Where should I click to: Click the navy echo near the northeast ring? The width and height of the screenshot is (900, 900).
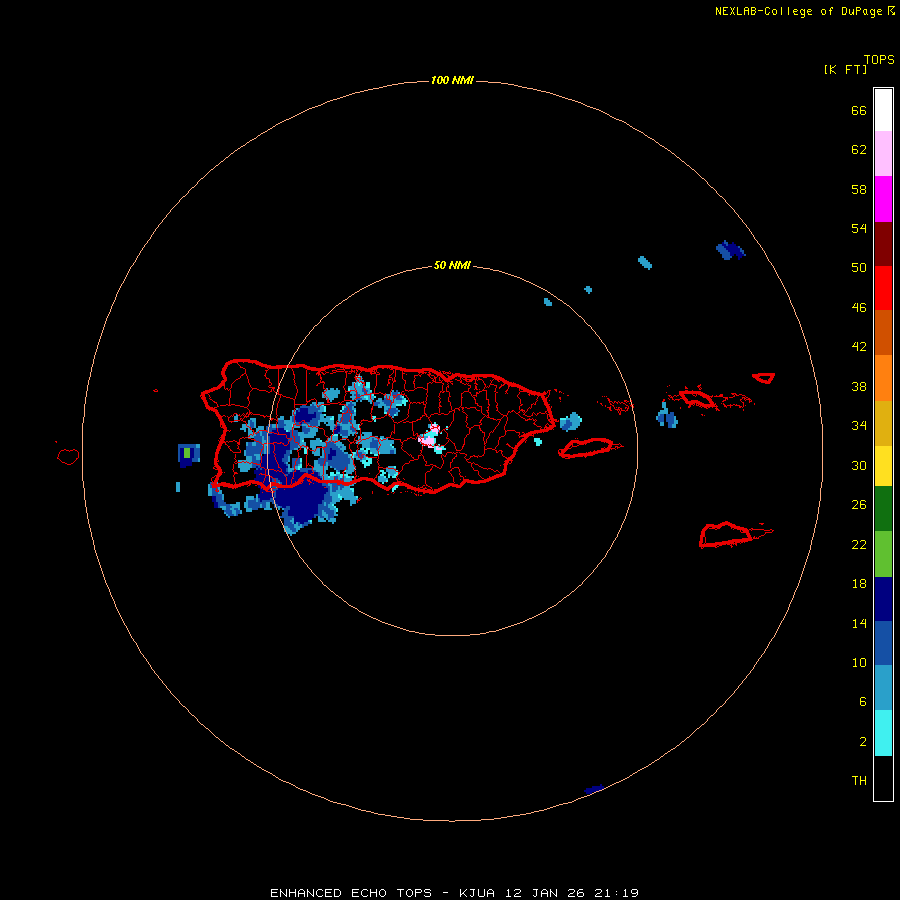click(x=730, y=250)
